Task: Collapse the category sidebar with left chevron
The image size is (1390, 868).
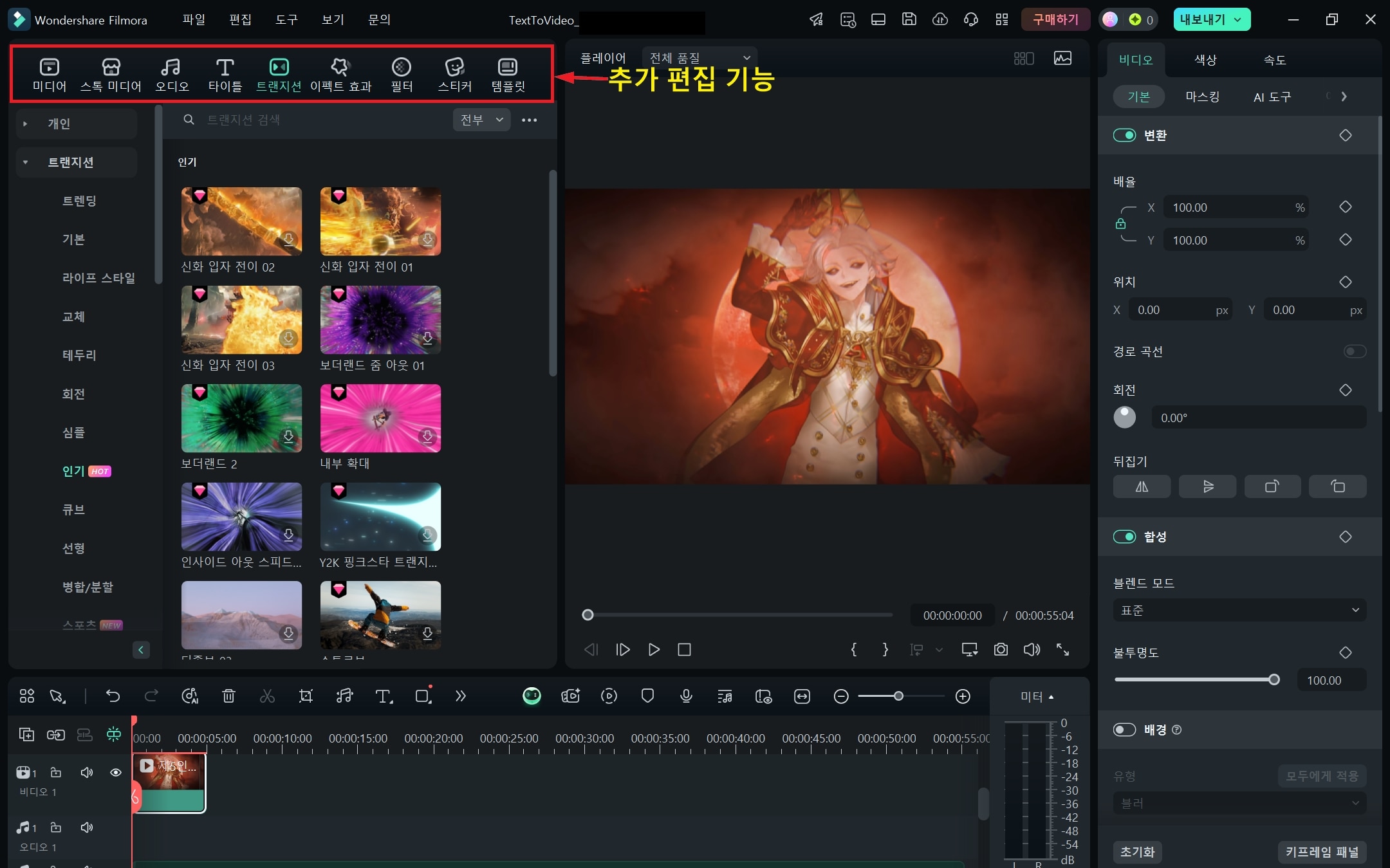Action: coord(140,650)
